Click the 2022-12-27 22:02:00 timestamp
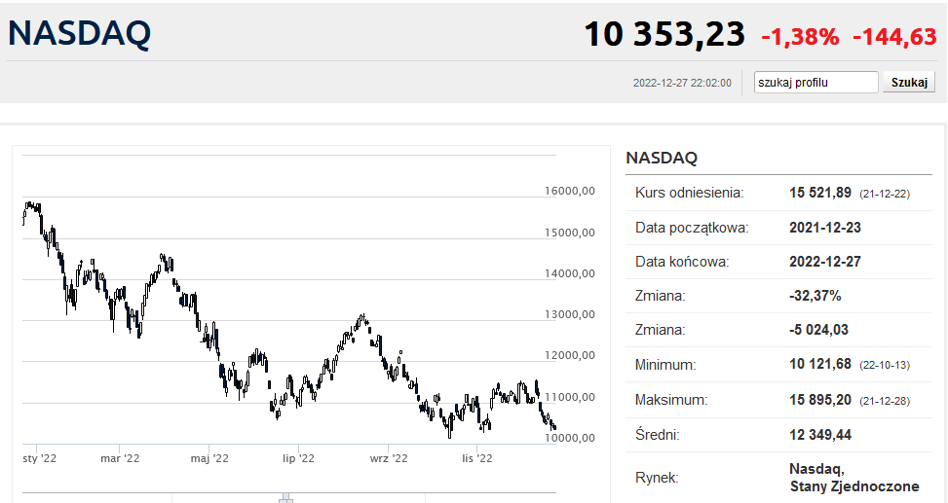The image size is (948, 503). [x=682, y=83]
